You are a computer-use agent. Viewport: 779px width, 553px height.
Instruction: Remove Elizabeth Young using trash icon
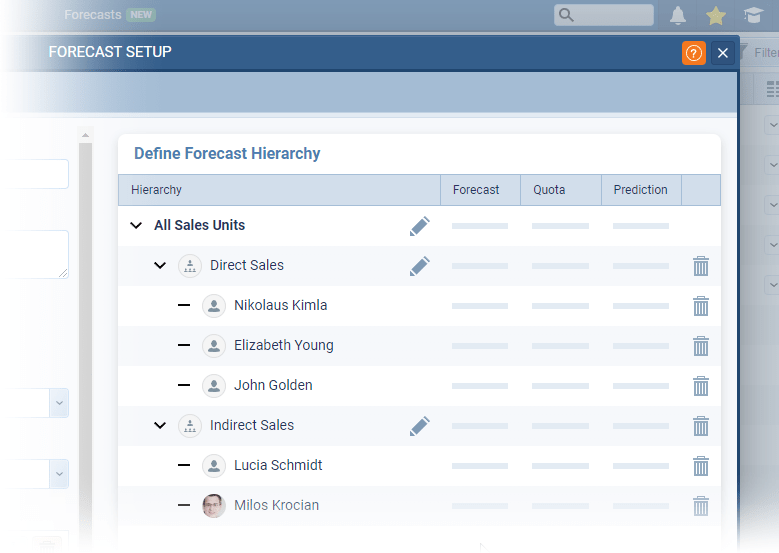click(701, 346)
